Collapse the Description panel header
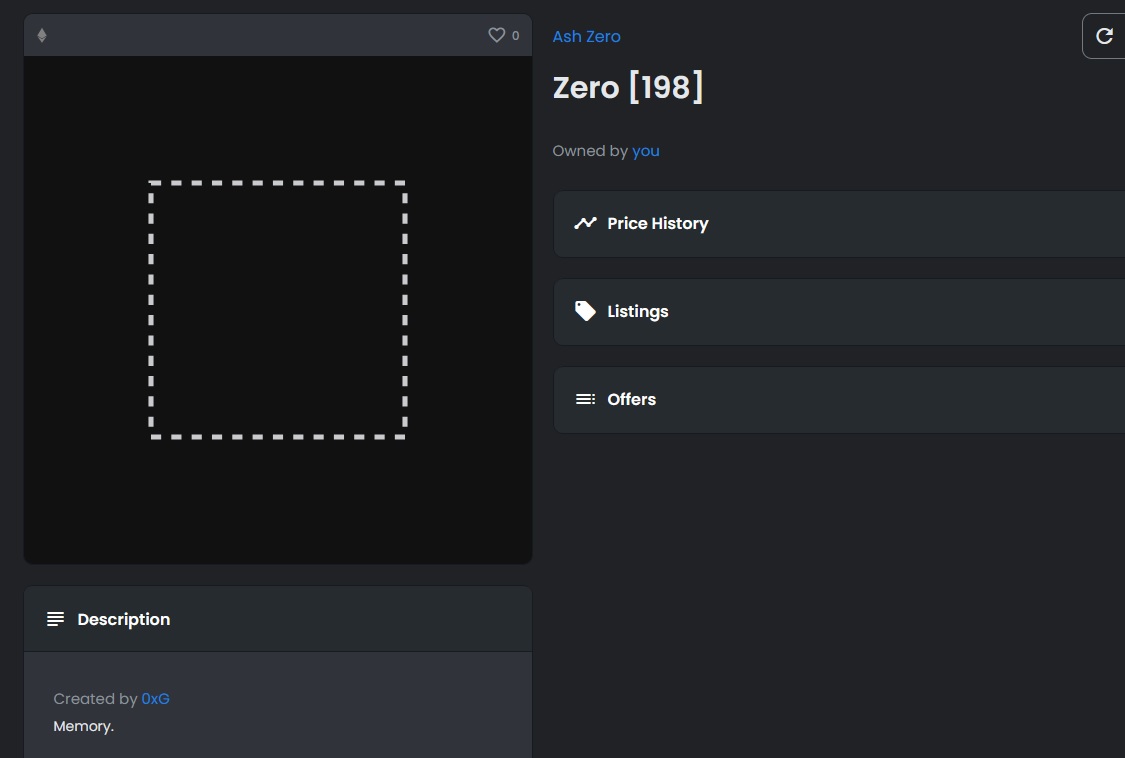The image size is (1125, 758). coord(278,619)
